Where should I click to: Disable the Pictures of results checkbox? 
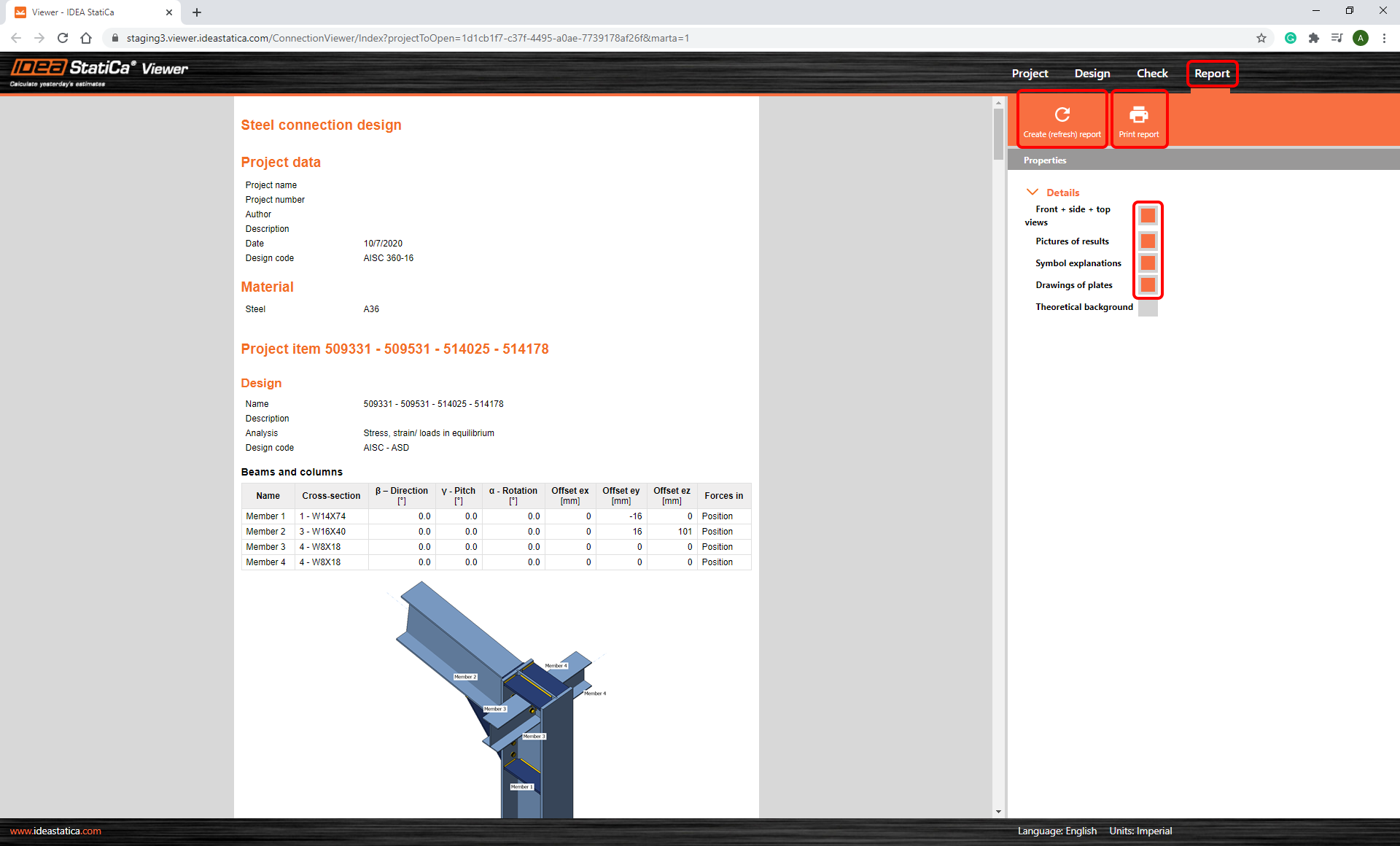[1148, 241]
